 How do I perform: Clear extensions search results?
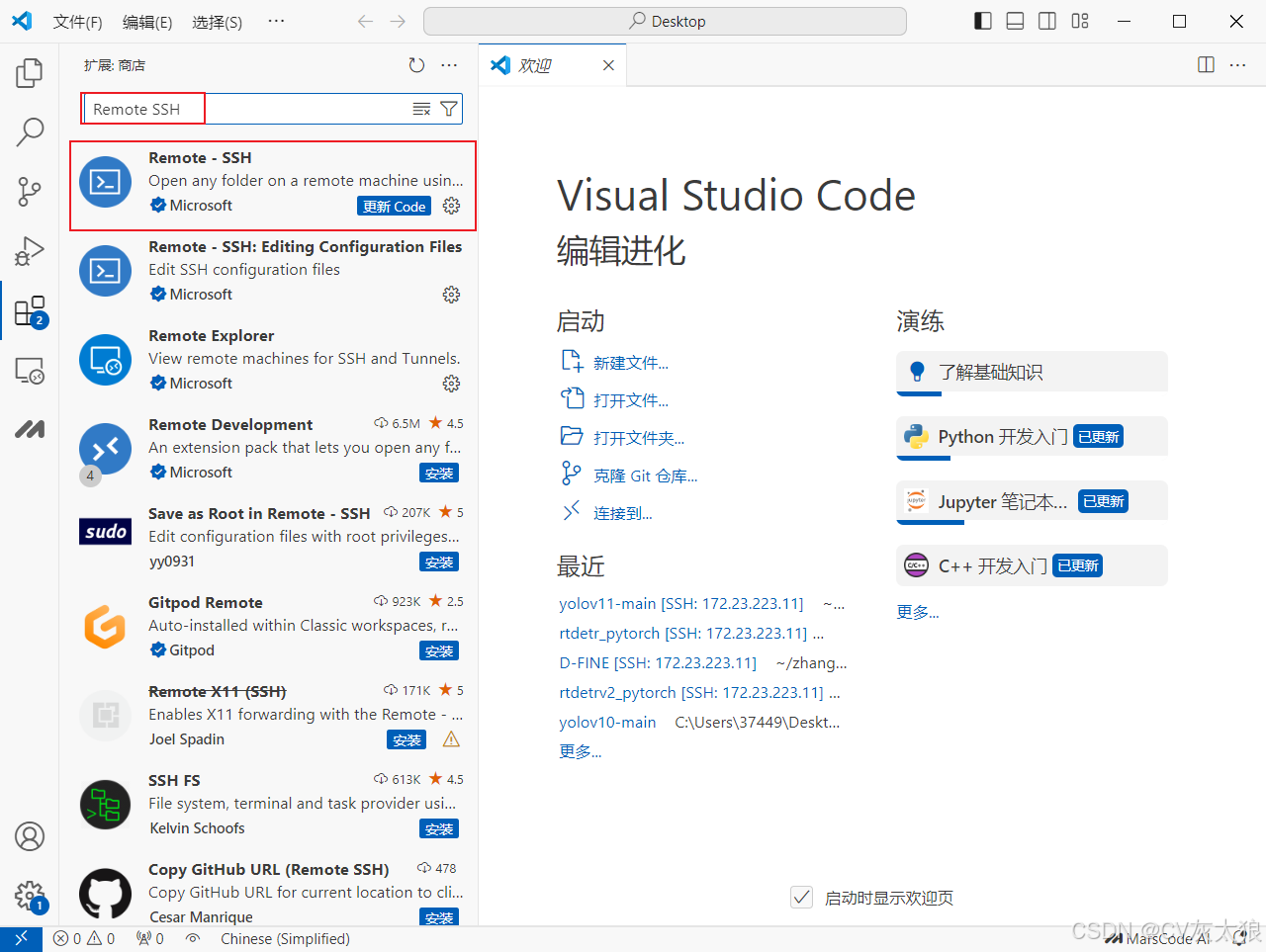(421, 109)
